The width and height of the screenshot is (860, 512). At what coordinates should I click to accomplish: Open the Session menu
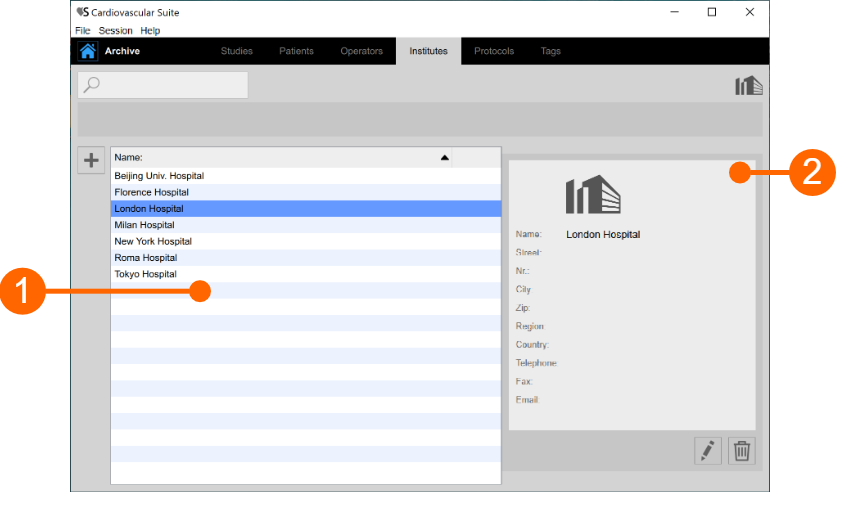coord(115,31)
